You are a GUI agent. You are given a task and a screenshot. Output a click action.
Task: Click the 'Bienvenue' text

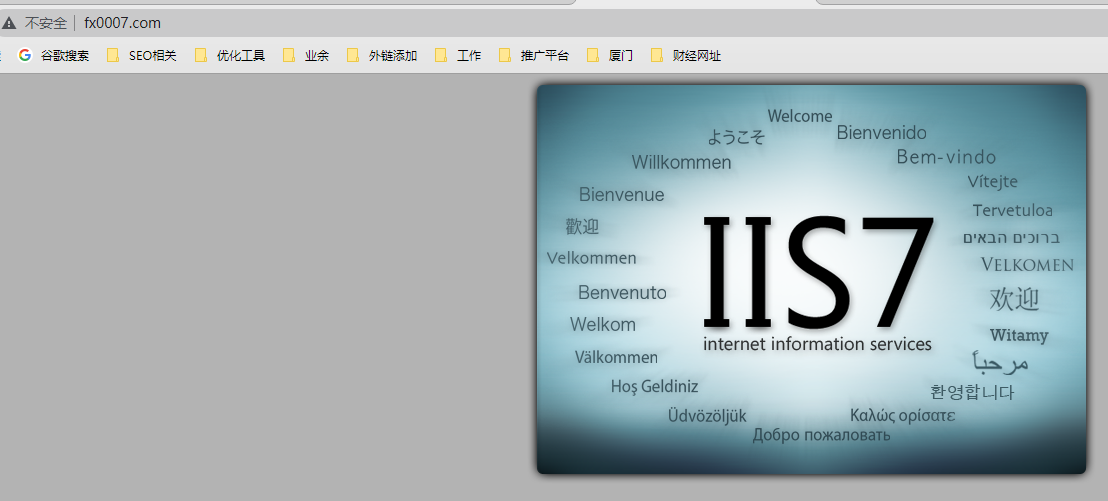pos(621,194)
